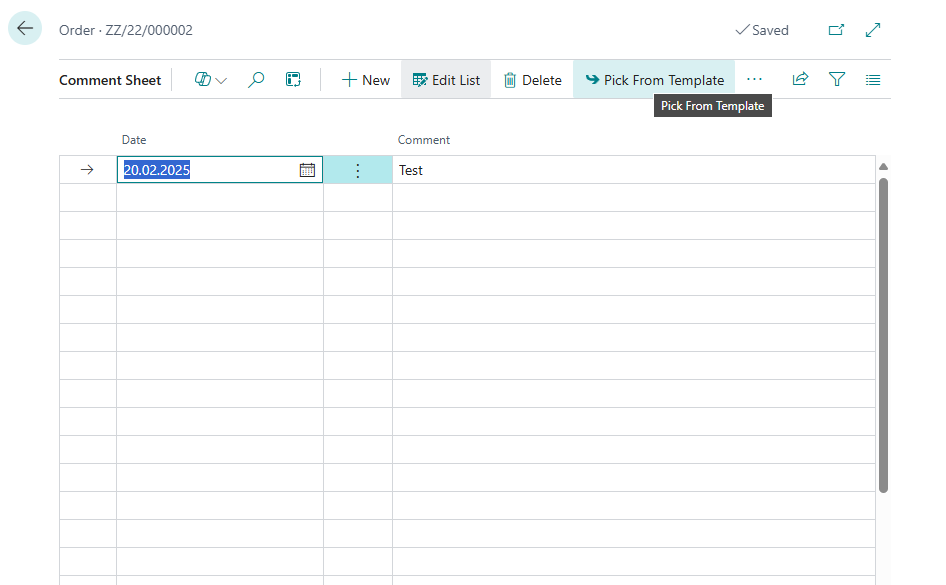Screen dimensions: 946x585
Task: Toggle Edit List mode
Action: 446,80
